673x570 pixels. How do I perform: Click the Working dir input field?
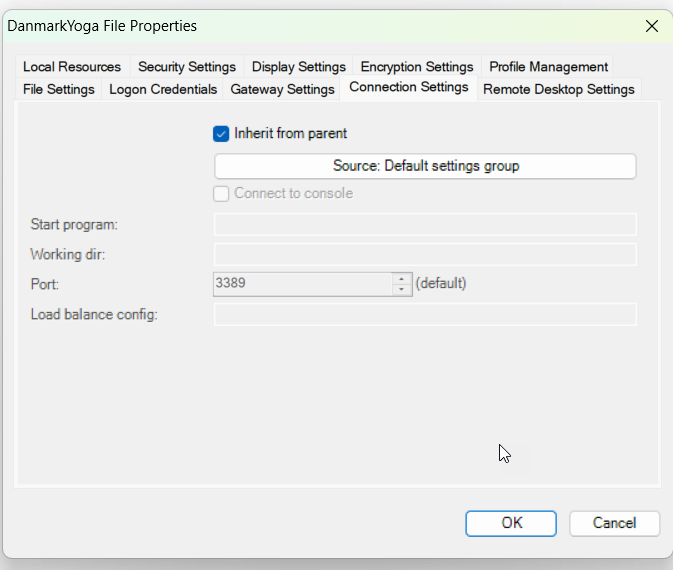[425, 255]
